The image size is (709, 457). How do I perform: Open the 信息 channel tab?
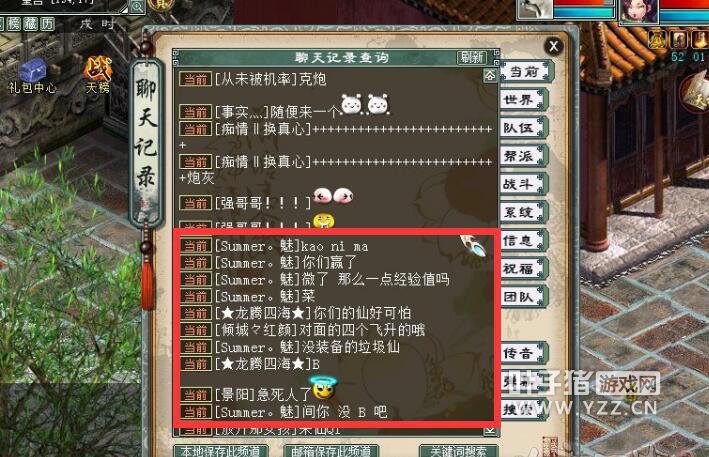point(524,241)
